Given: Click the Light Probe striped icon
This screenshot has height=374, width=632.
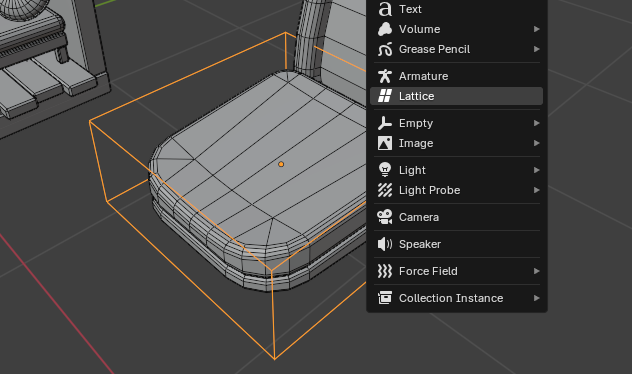Looking at the screenshot, I should point(385,190).
